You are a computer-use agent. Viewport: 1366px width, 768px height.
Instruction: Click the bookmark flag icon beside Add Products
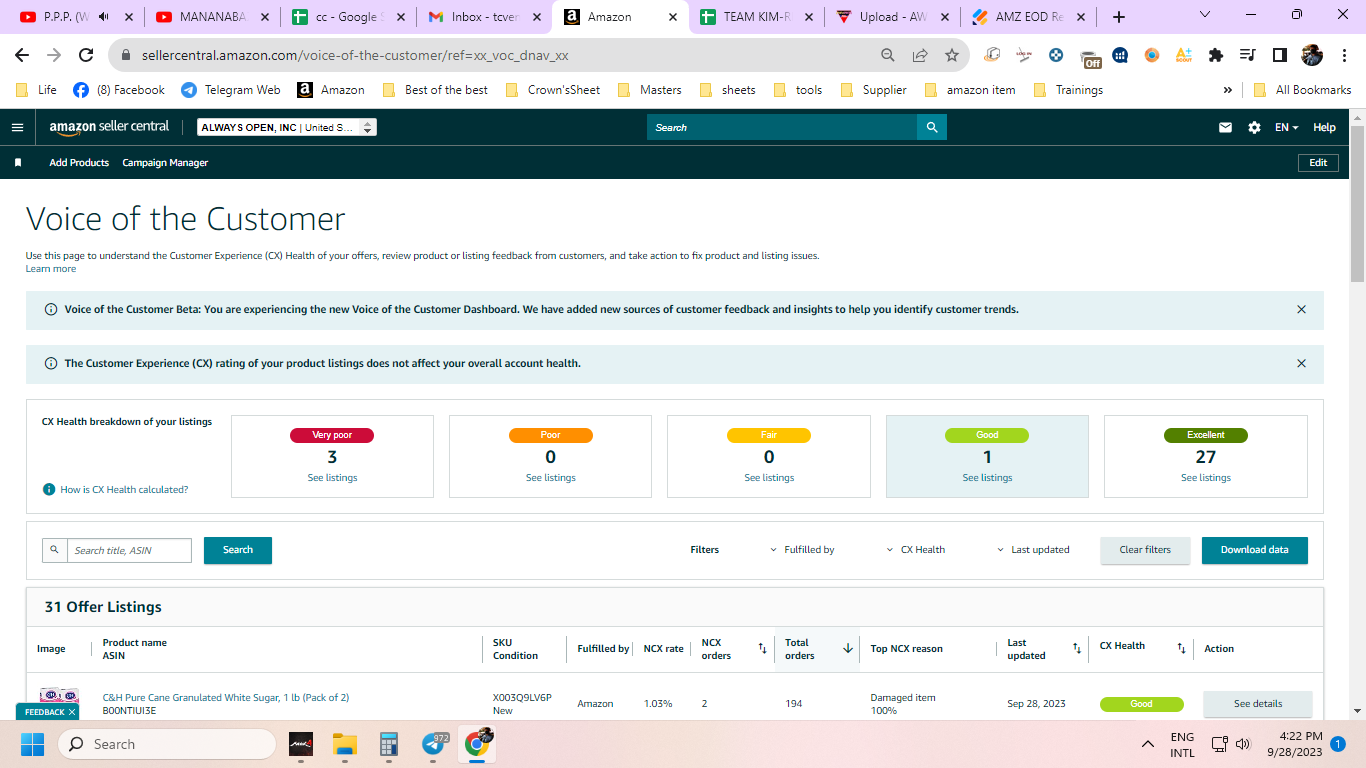pos(18,162)
